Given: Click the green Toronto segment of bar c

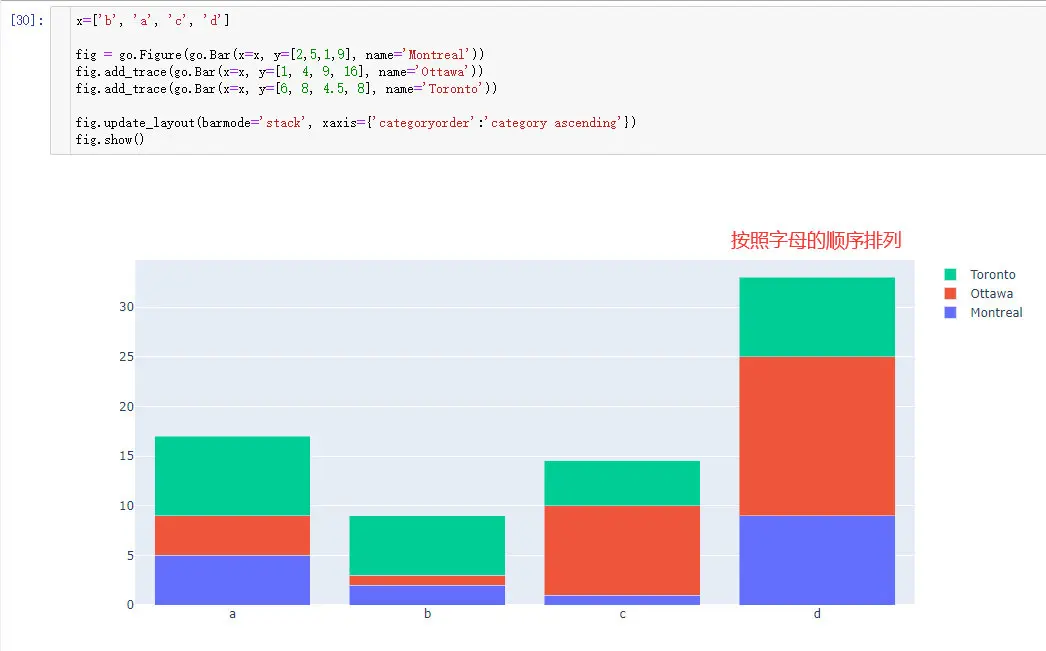Looking at the screenshot, I should pos(622,483).
